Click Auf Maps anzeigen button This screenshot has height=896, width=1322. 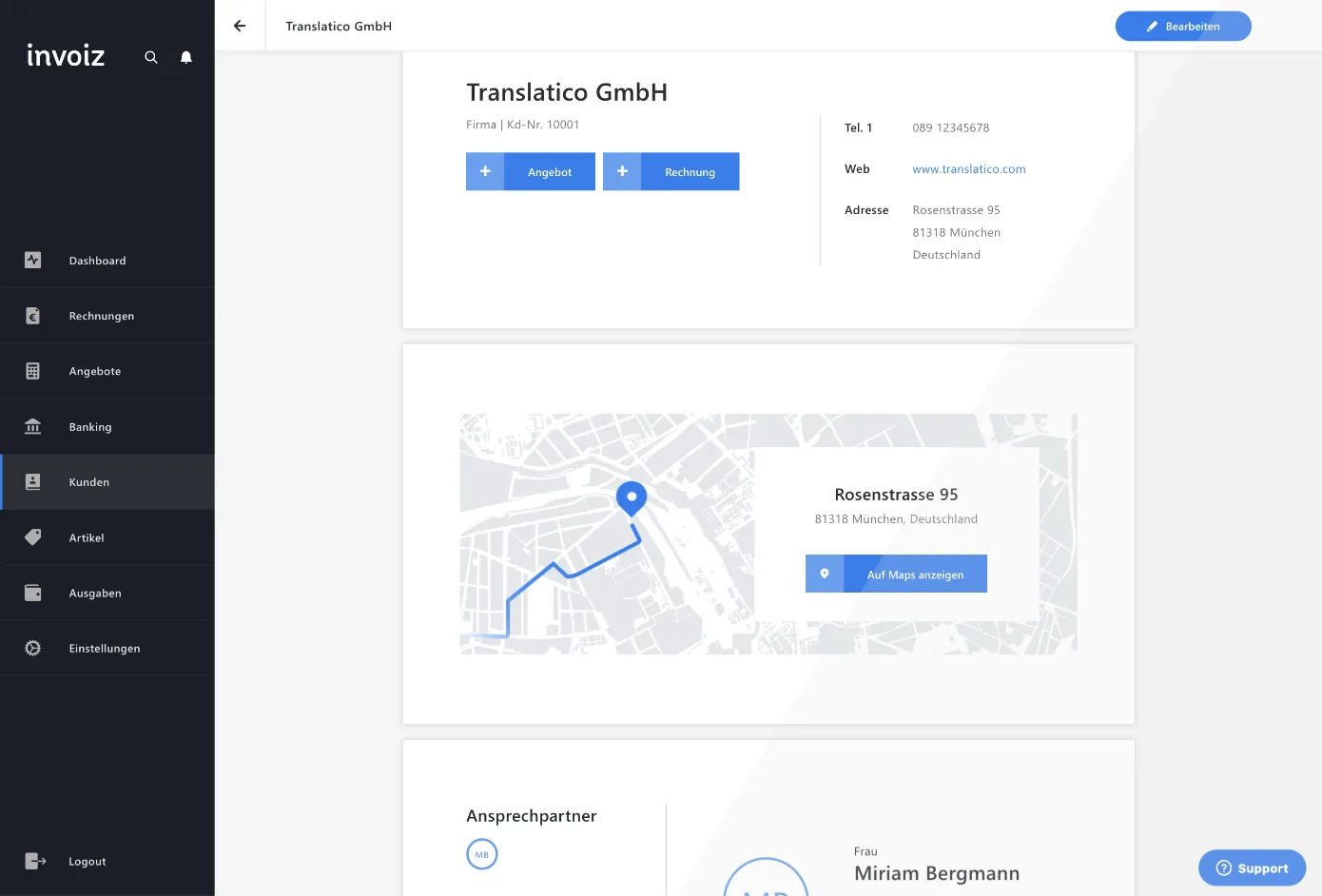896,574
